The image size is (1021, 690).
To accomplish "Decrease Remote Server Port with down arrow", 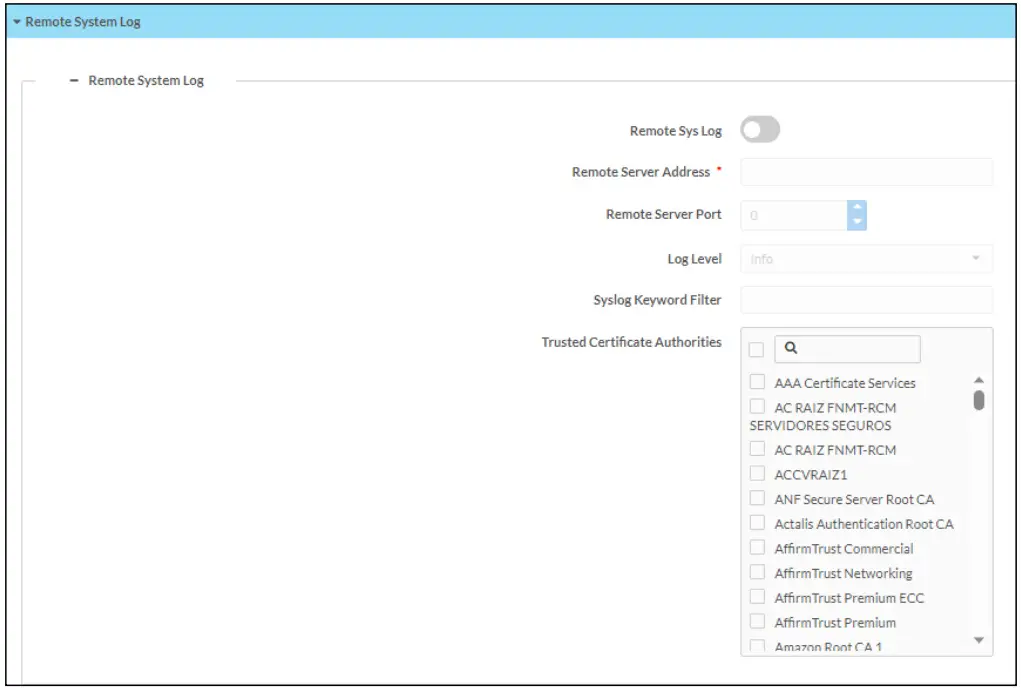I will [857, 222].
